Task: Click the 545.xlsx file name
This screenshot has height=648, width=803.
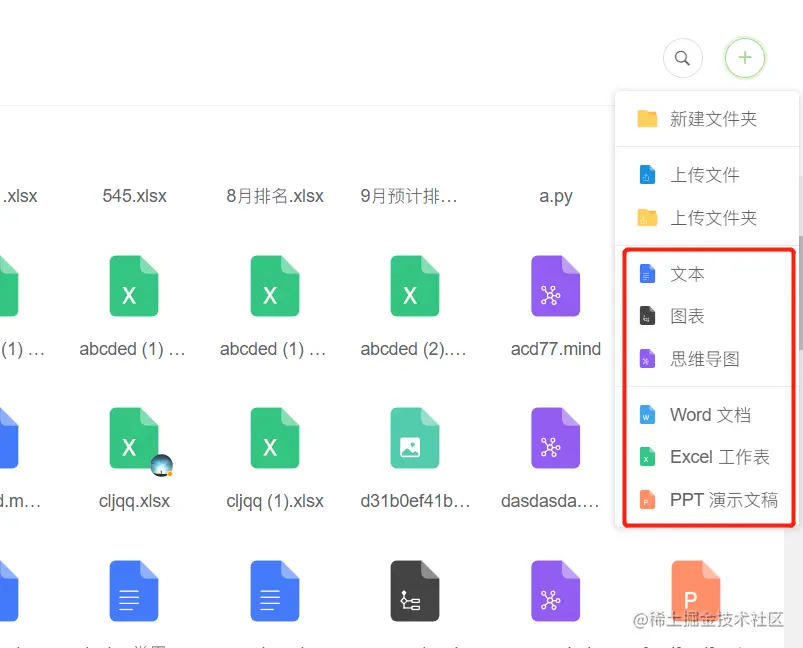Action: (x=134, y=196)
